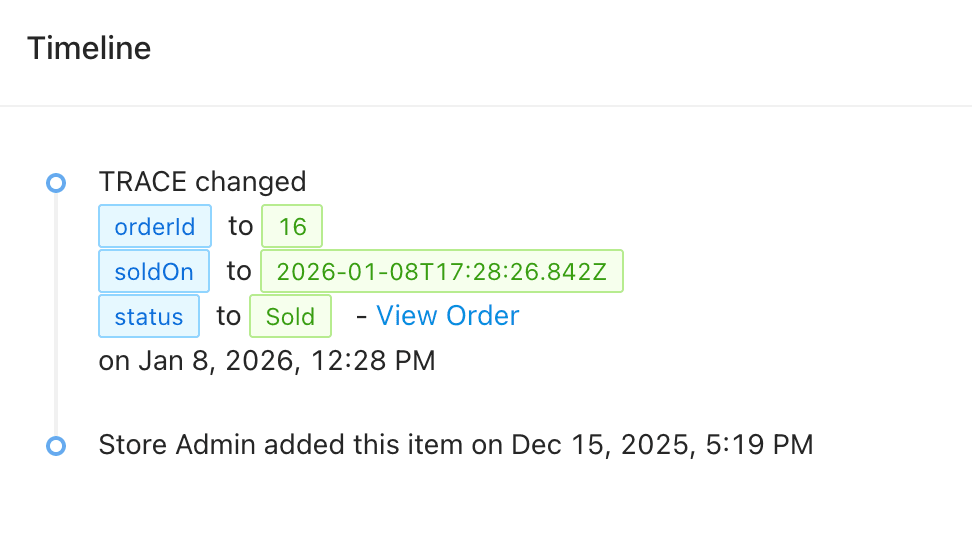This screenshot has width=972, height=550.
Task: Click the word 'to' after orderId tag
Action: pyautogui.click(x=240, y=226)
